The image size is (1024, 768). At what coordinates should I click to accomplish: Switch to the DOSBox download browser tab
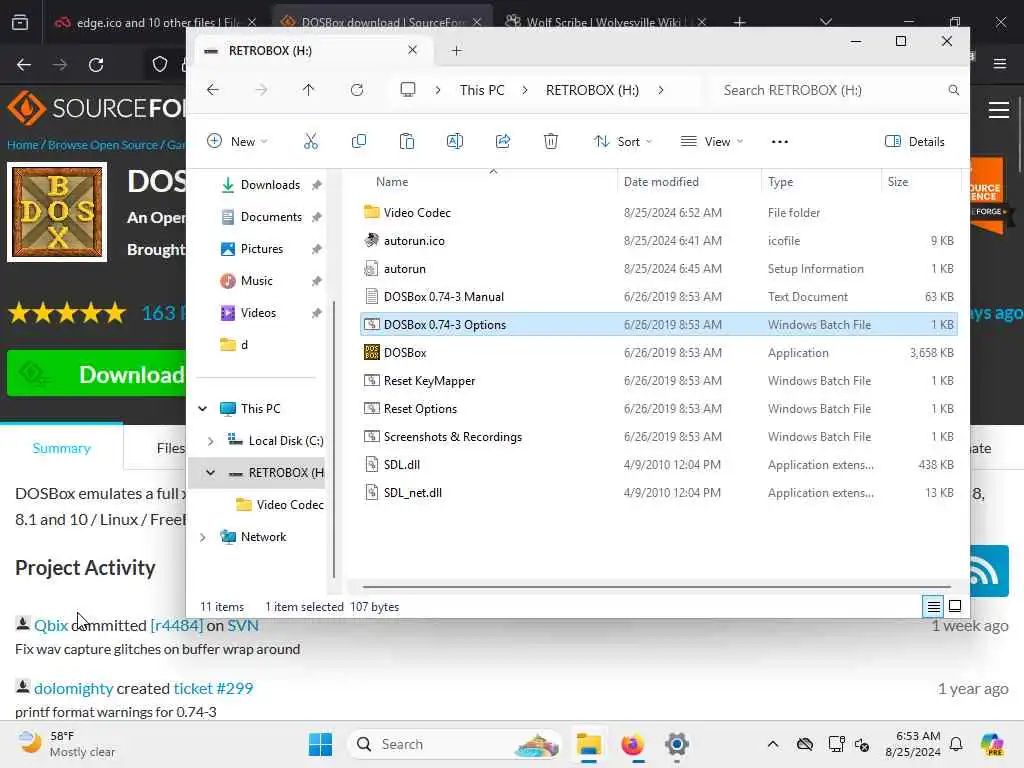pyautogui.click(x=381, y=22)
